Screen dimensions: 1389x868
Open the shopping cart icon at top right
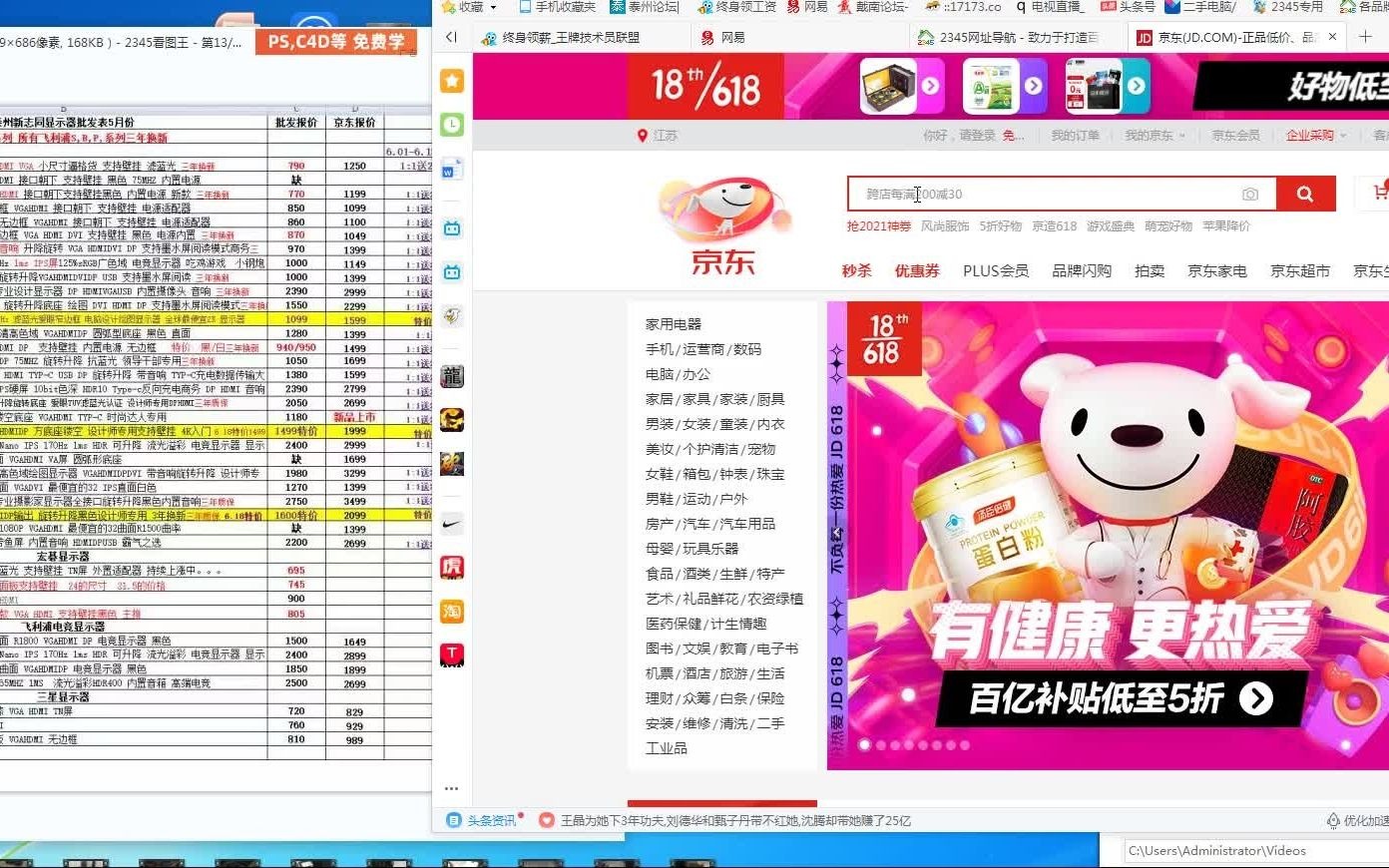click(x=1381, y=192)
